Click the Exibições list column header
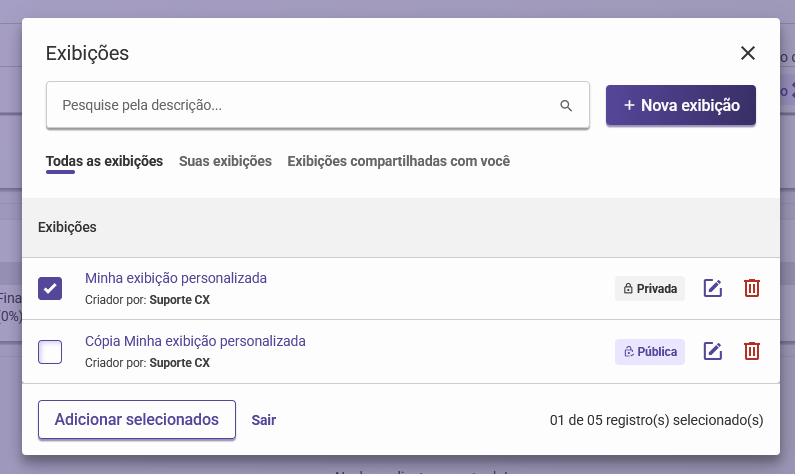795x474 pixels. [67, 227]
